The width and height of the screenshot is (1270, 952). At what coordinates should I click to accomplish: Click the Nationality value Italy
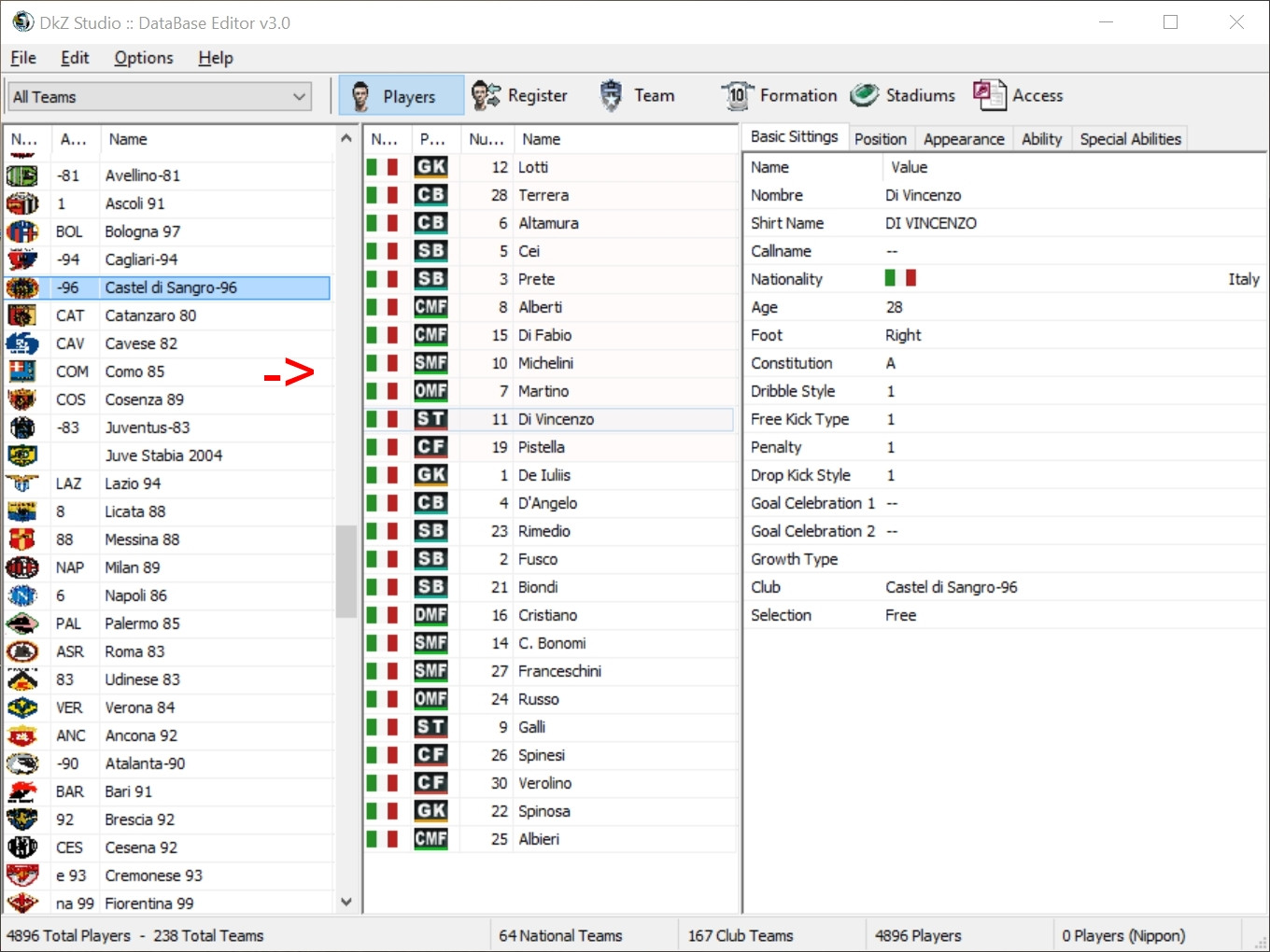click(1244, 279)
